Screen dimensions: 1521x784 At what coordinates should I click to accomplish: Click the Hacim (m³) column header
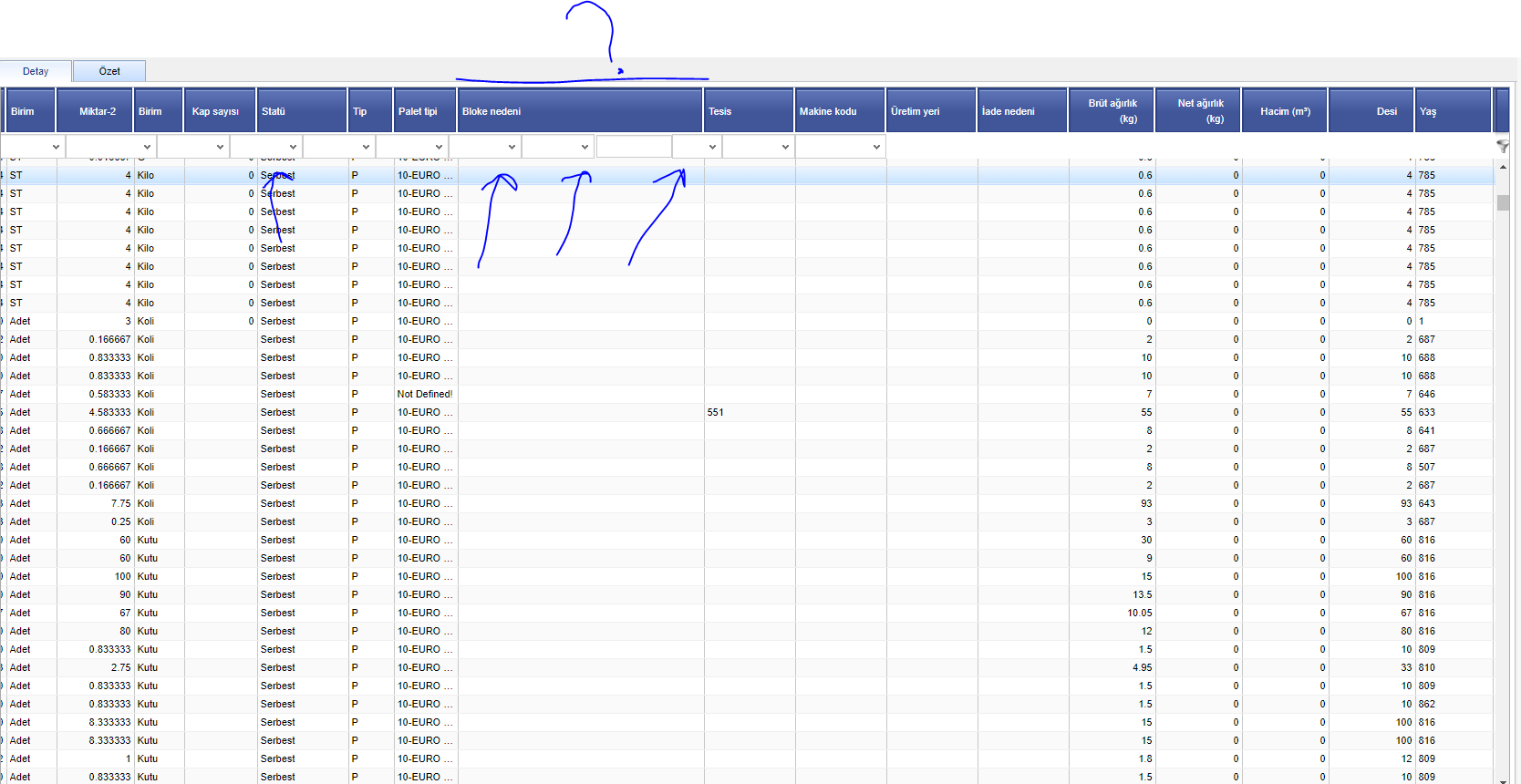(x=1284, y=111)
